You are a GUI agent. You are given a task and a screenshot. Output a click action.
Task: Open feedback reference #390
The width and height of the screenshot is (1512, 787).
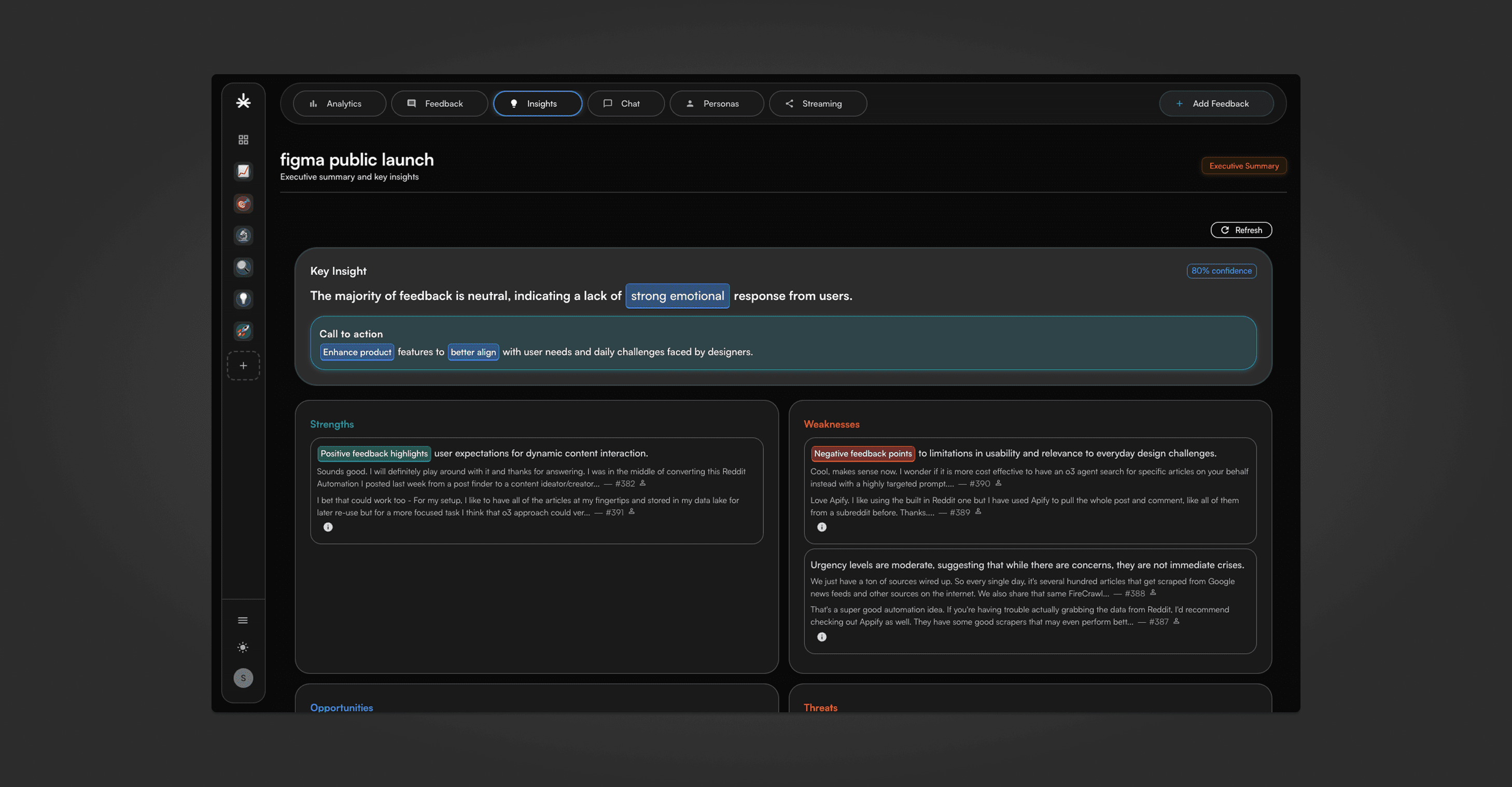pos(979,484)
